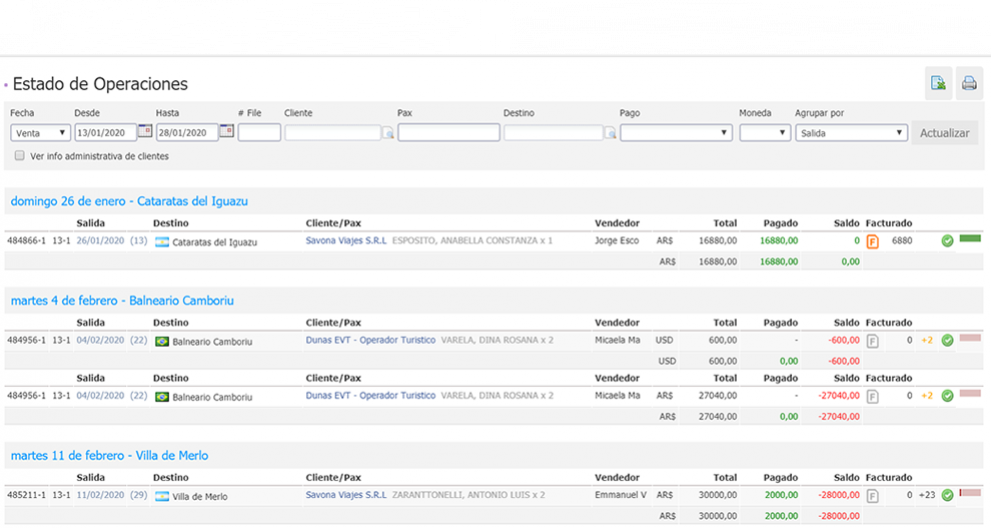Click the Destino search lookup icon
Screen dimensions: 991x528
(609, 133)
